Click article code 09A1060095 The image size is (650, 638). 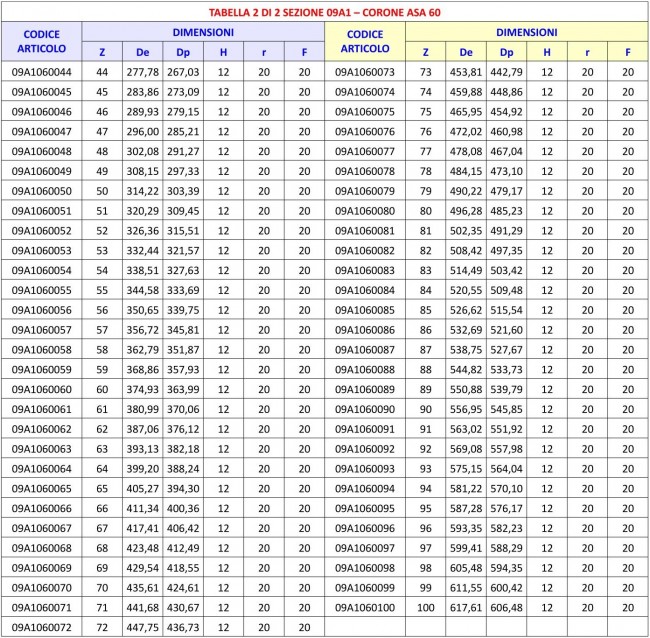(x=365, y=508)
